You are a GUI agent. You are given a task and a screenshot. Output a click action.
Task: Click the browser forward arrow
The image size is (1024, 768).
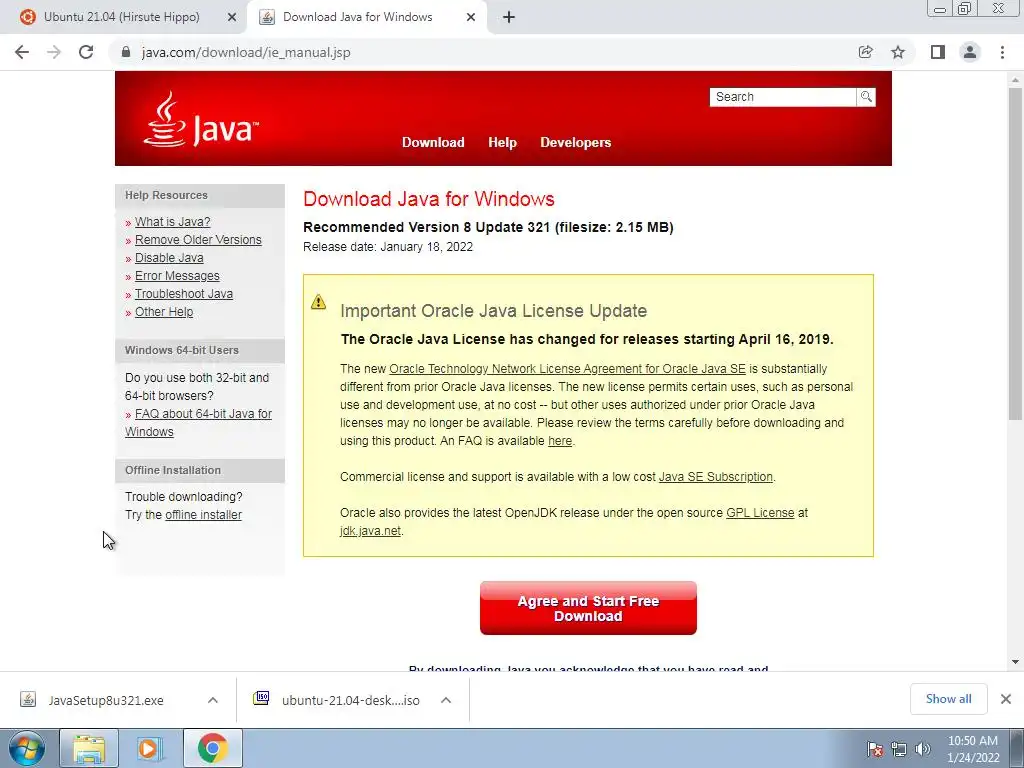[x=54, y=52]
